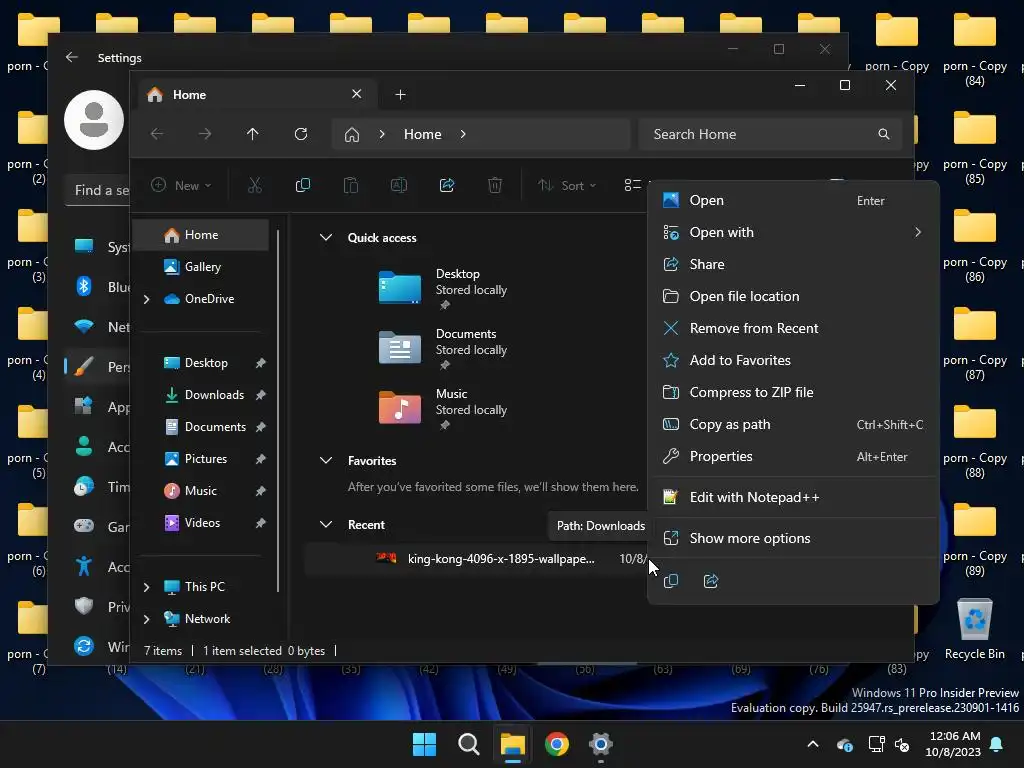
Task: Click the taskbar clock showing 12:06 AM
Action: 953,744
